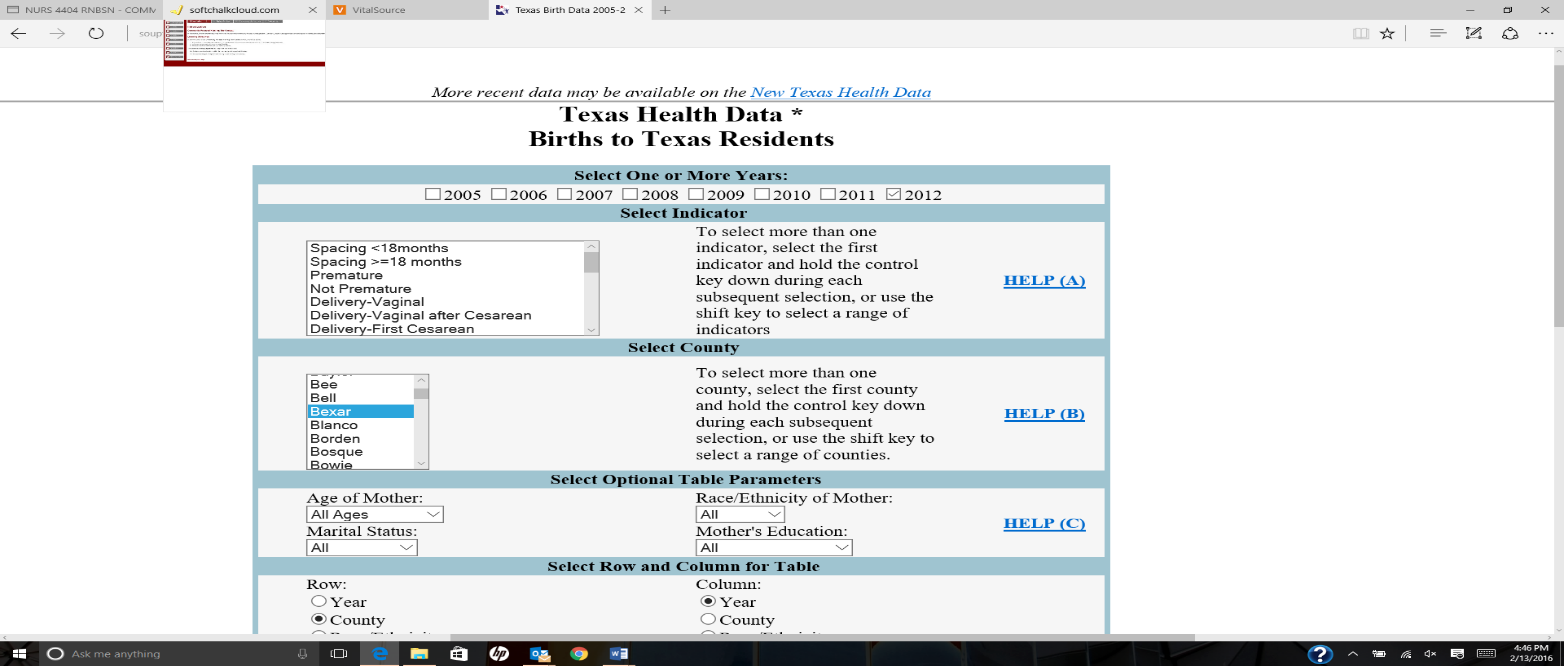This screenshot has height=666, width=1564.
Task: Open the Mother's Education dropdown
Action: pos(773,547)
